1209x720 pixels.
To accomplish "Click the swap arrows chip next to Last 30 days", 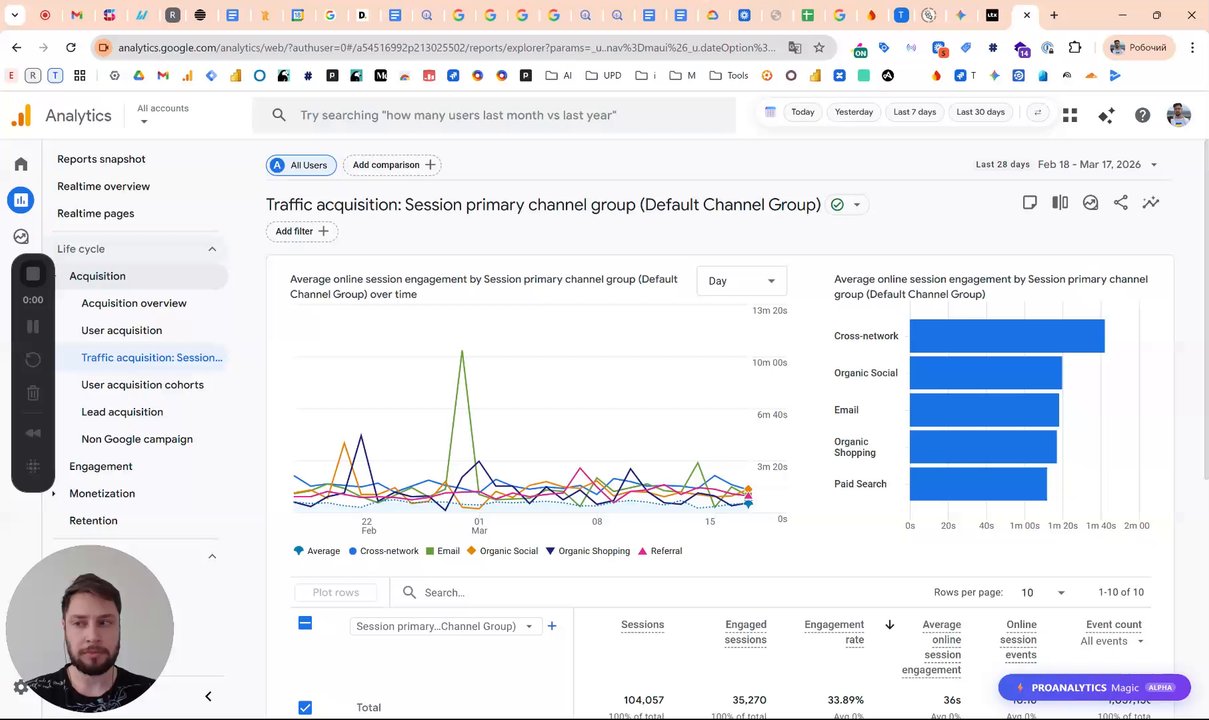I will (x=1038, y=112).
